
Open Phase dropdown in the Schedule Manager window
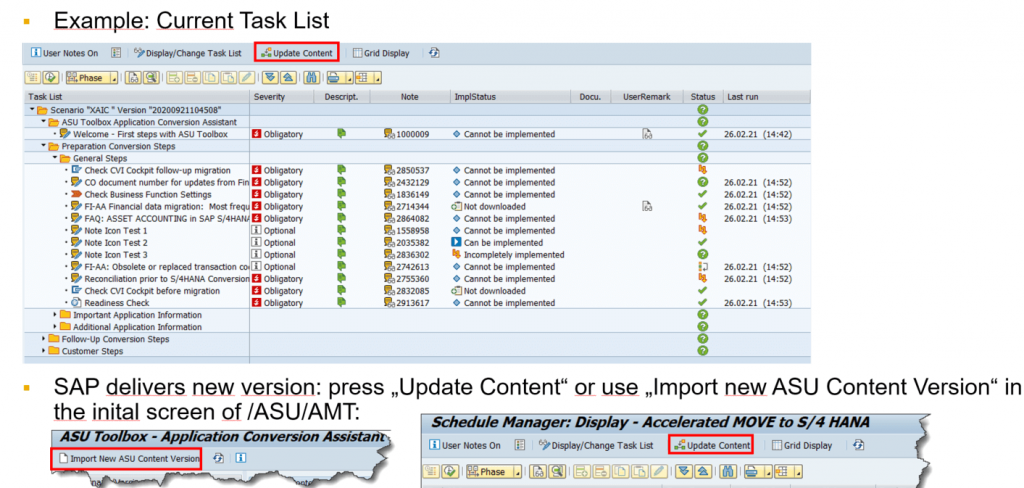(493, 472)
